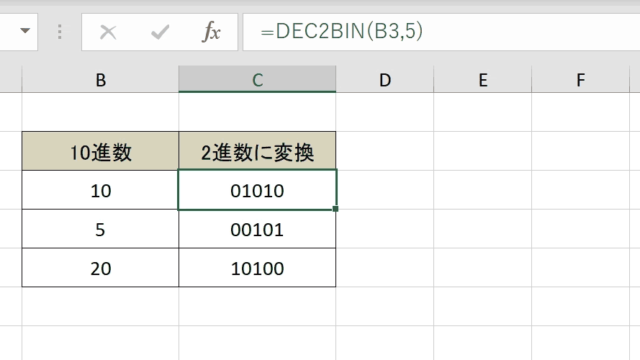Click the Cancel (X) formula icon

[108, 32]
